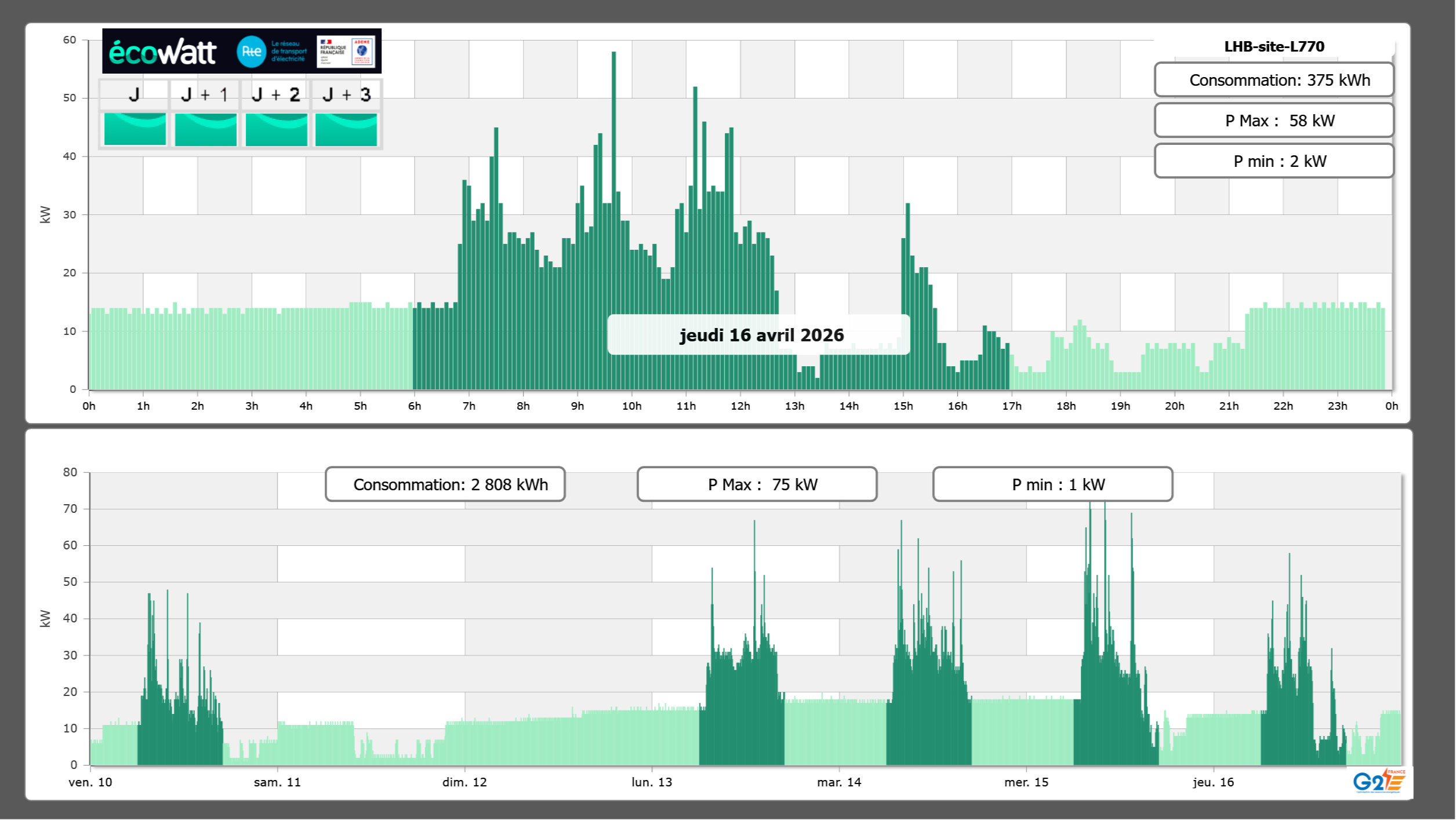
Task: Click the G2E France logo
Action: (x=1378, y=781)
